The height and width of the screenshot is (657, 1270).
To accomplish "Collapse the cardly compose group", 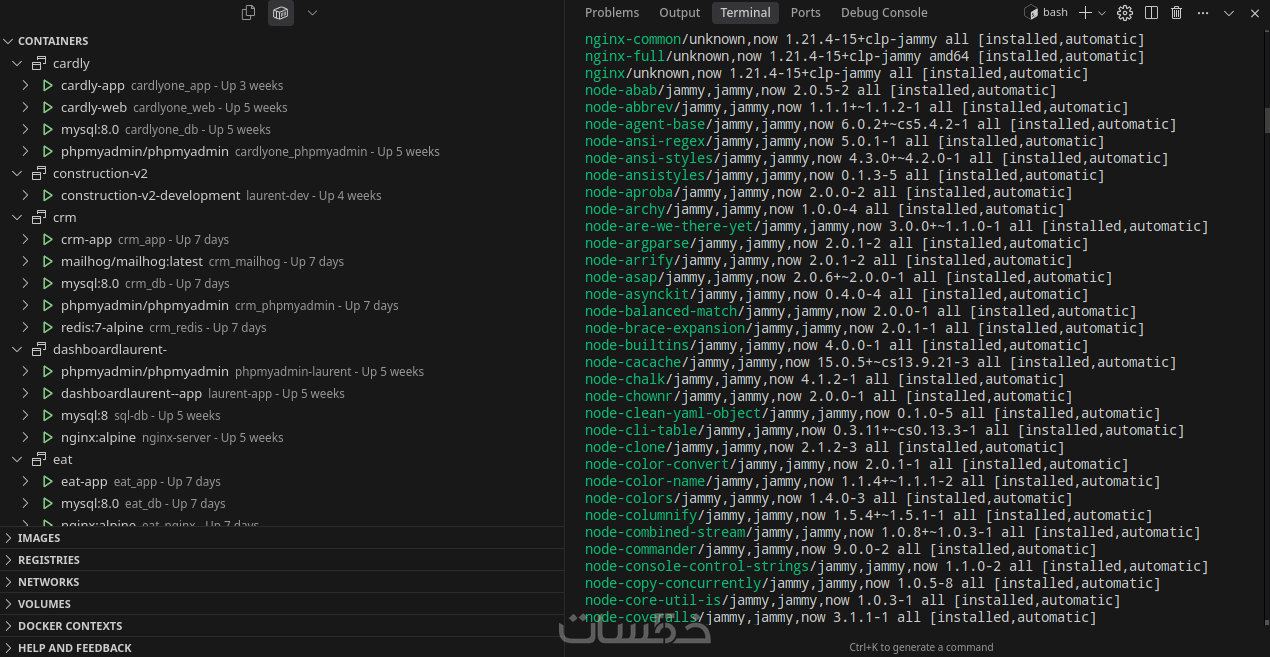I will tap(17, 63).
